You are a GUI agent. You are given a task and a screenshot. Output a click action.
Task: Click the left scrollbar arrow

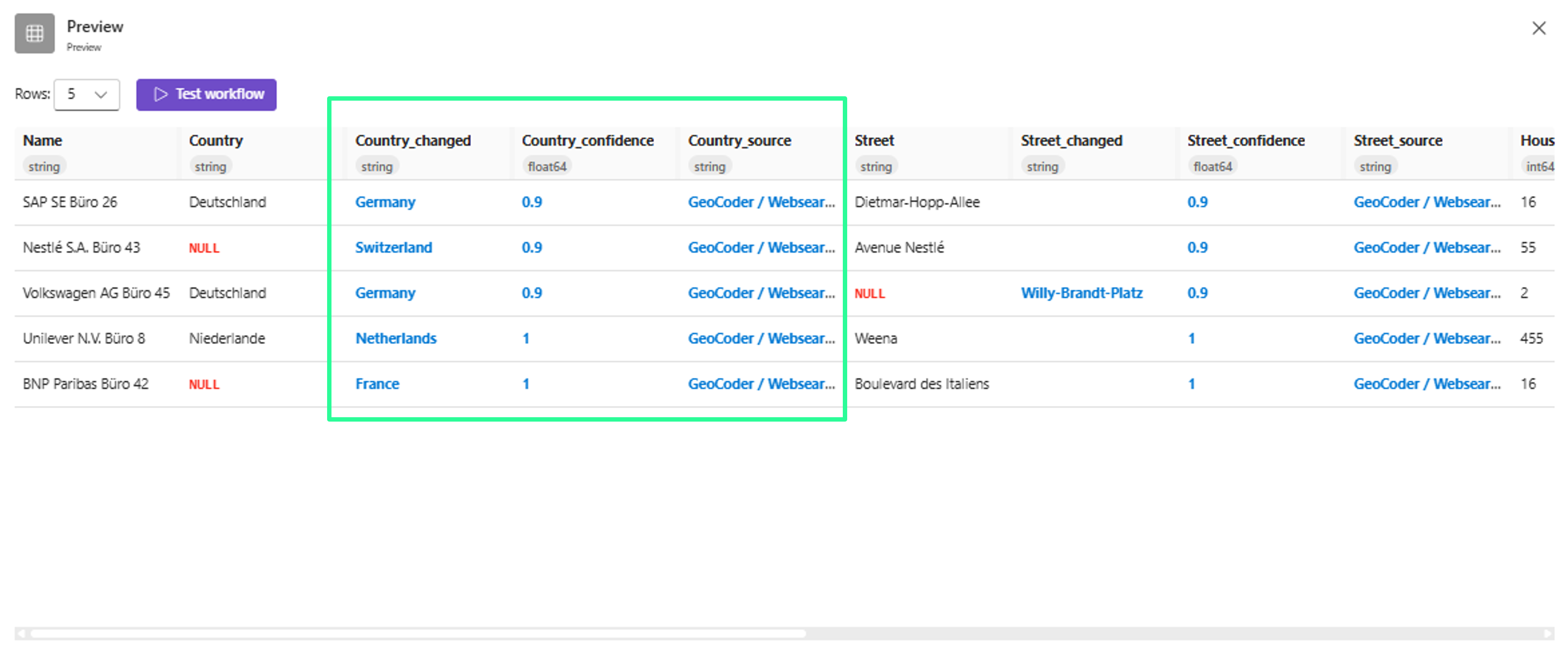coord(21,634)
